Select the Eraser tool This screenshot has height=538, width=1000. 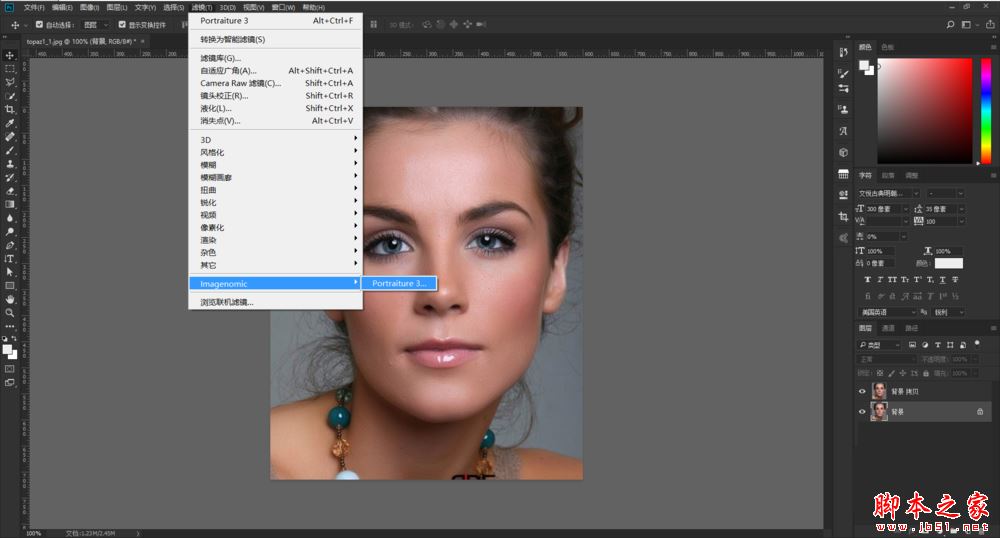tap(10, 191)
